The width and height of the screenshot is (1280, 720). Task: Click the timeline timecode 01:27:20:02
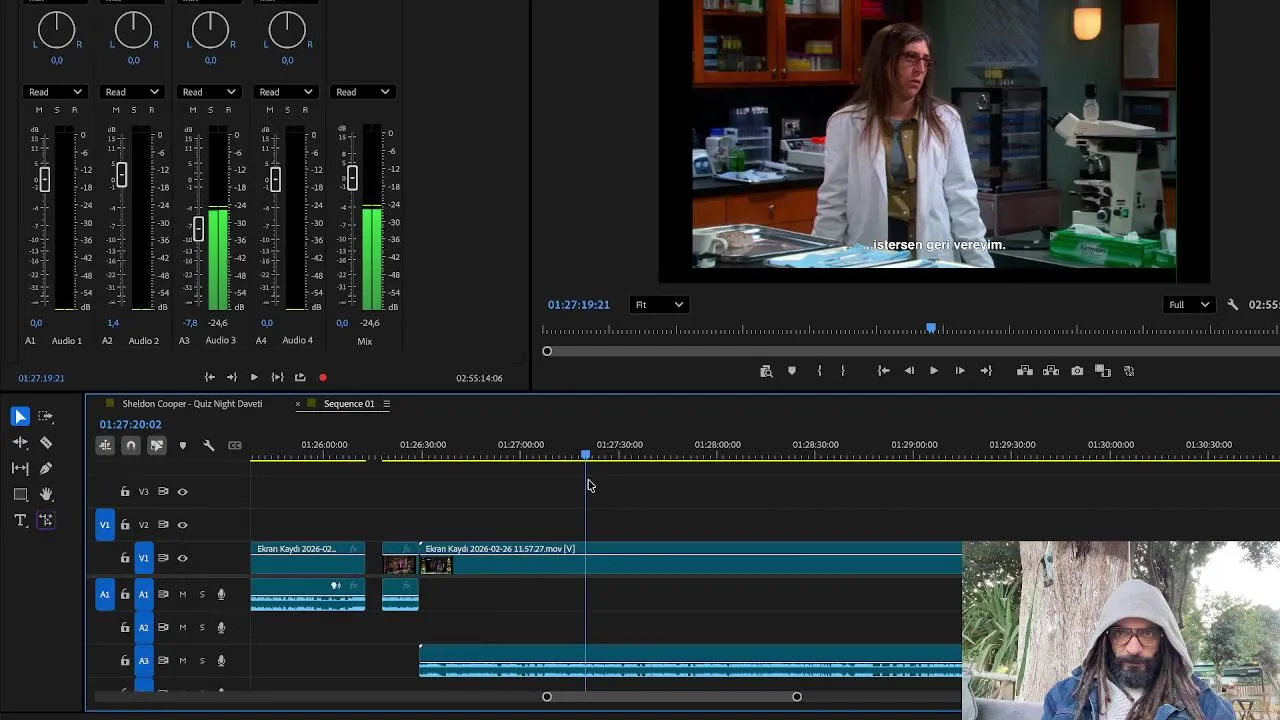130,425
